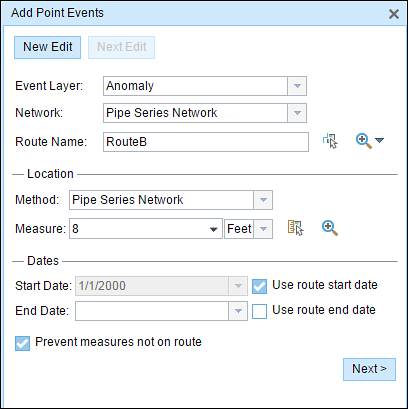The width and height of the screenshot is (408, 409).
Task: Open the End Date calendar dropdown
Action: (x=238, y=311)
